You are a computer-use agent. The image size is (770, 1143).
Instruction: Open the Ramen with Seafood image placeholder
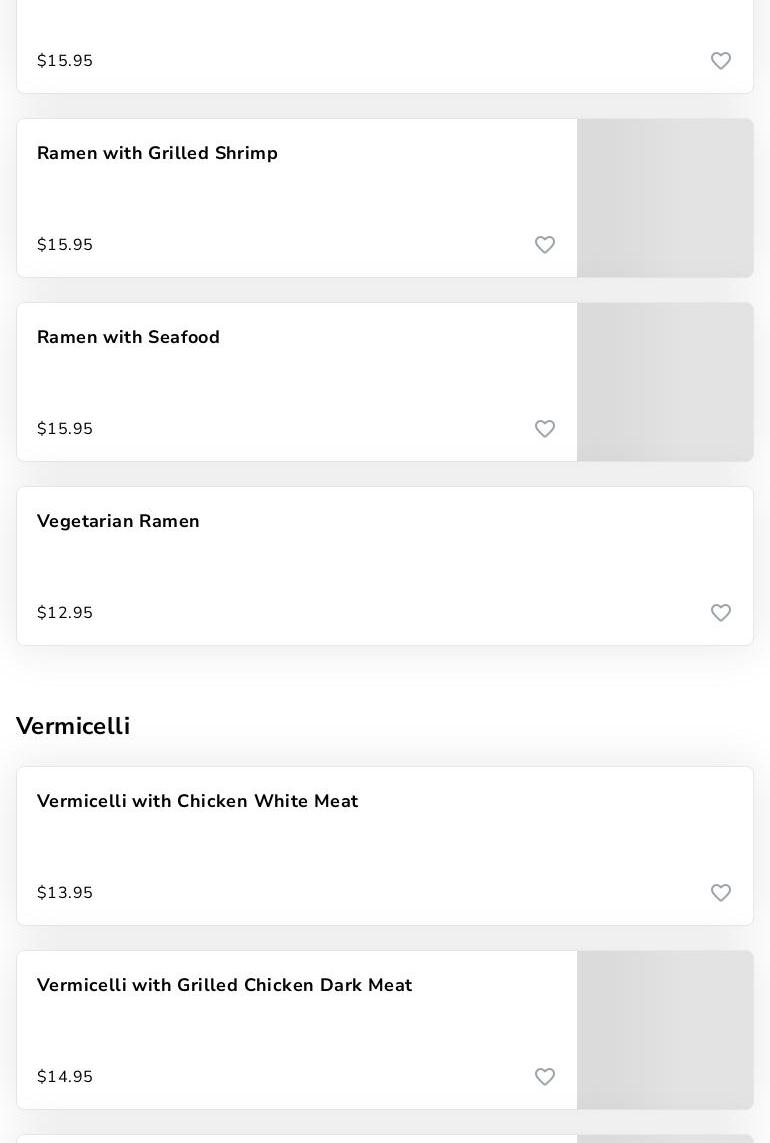pos(665,382)
